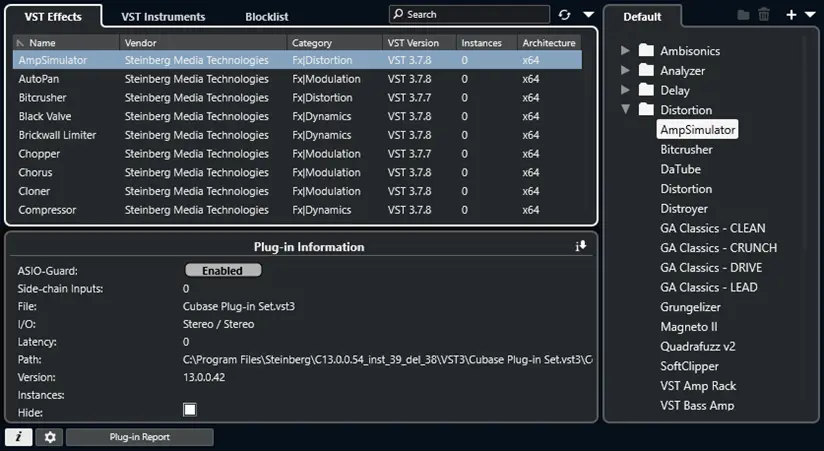This screenshot has width=824, height=451.
Task: Select the Distortion plug-in under Distortion folder
Action: [x=686, y=189]
